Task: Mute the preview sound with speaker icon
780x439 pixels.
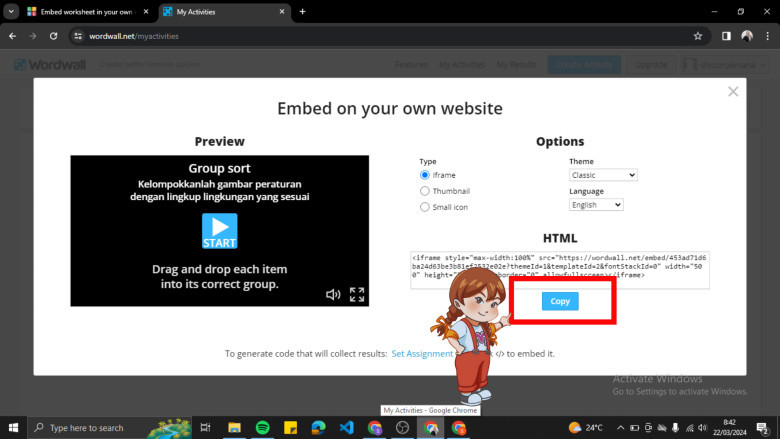Action: tap(333, 295)
